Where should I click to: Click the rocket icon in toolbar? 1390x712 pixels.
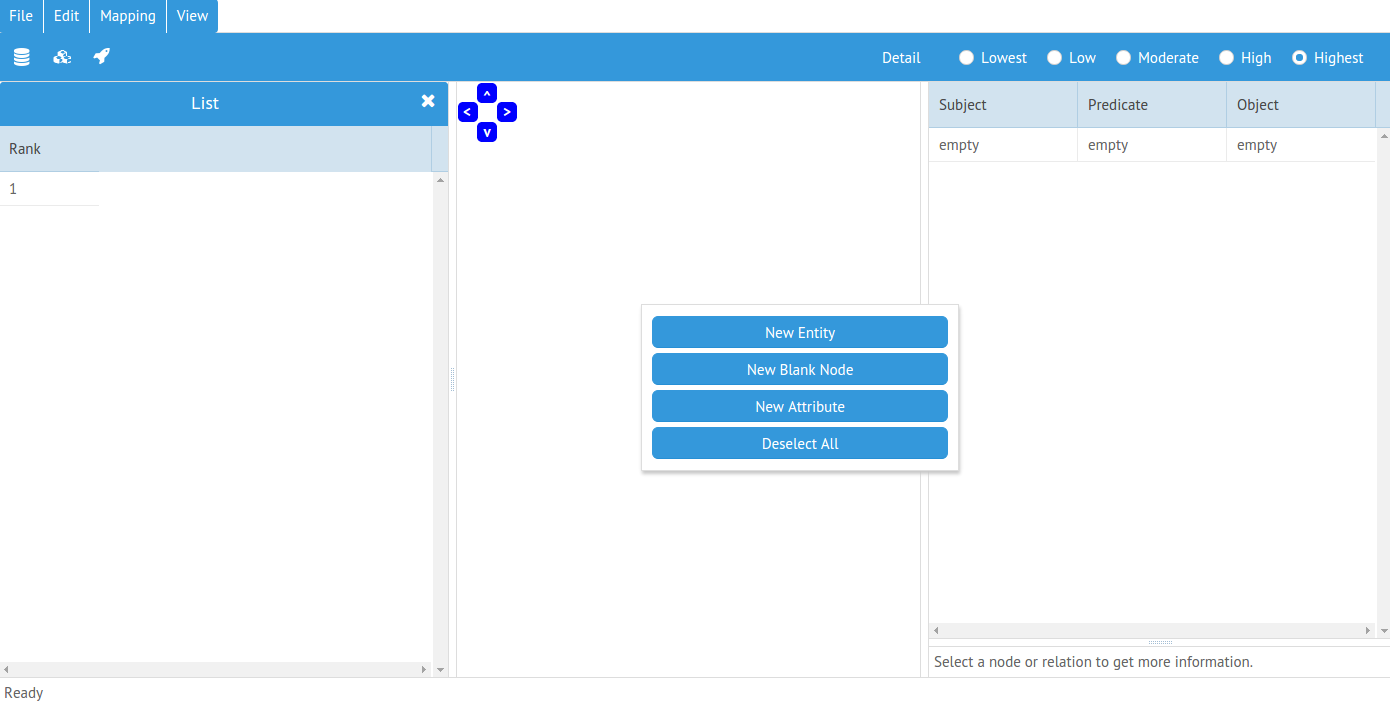point(101,57)
